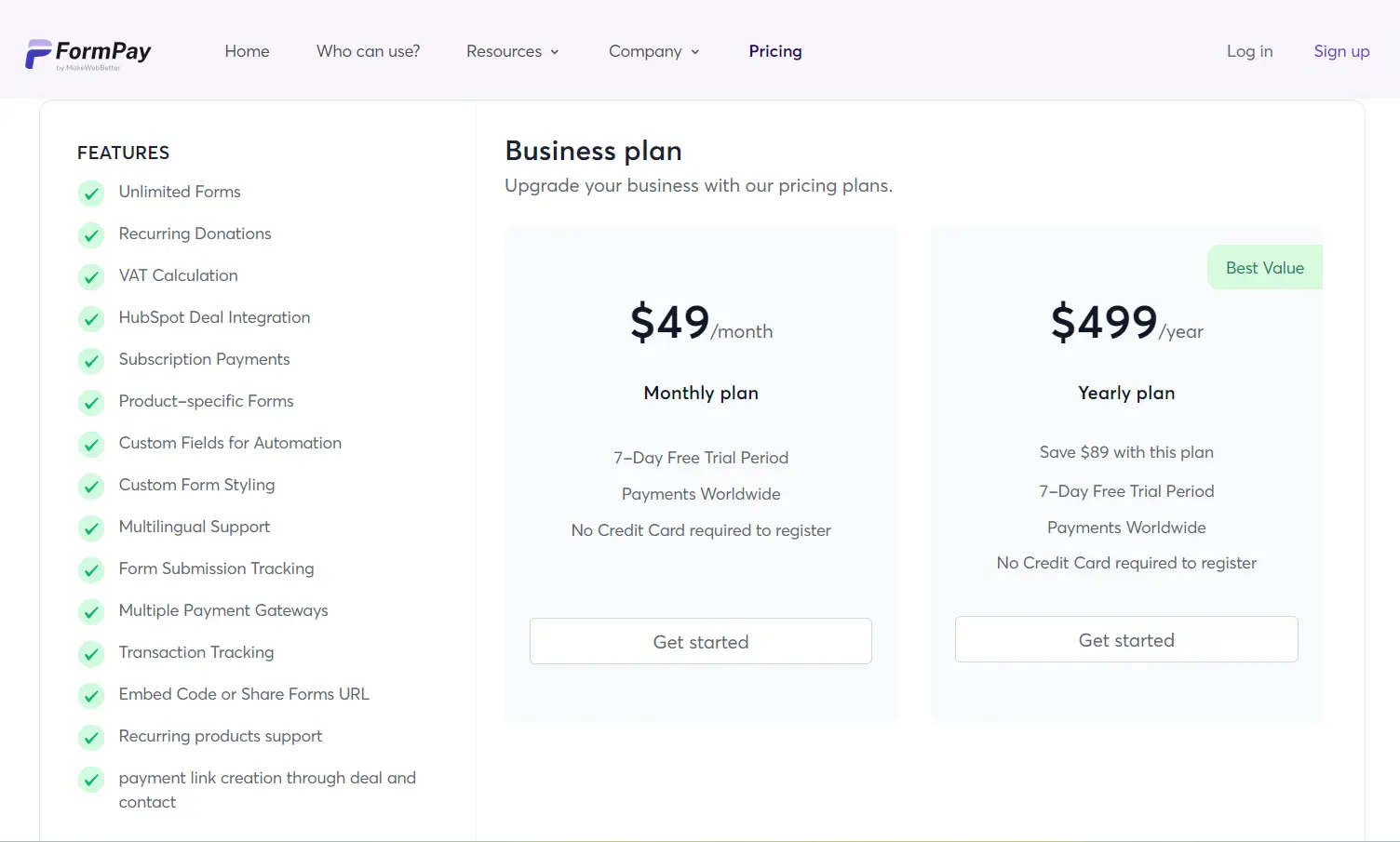Select the Subscription Payments checkmark

point(91,361)
